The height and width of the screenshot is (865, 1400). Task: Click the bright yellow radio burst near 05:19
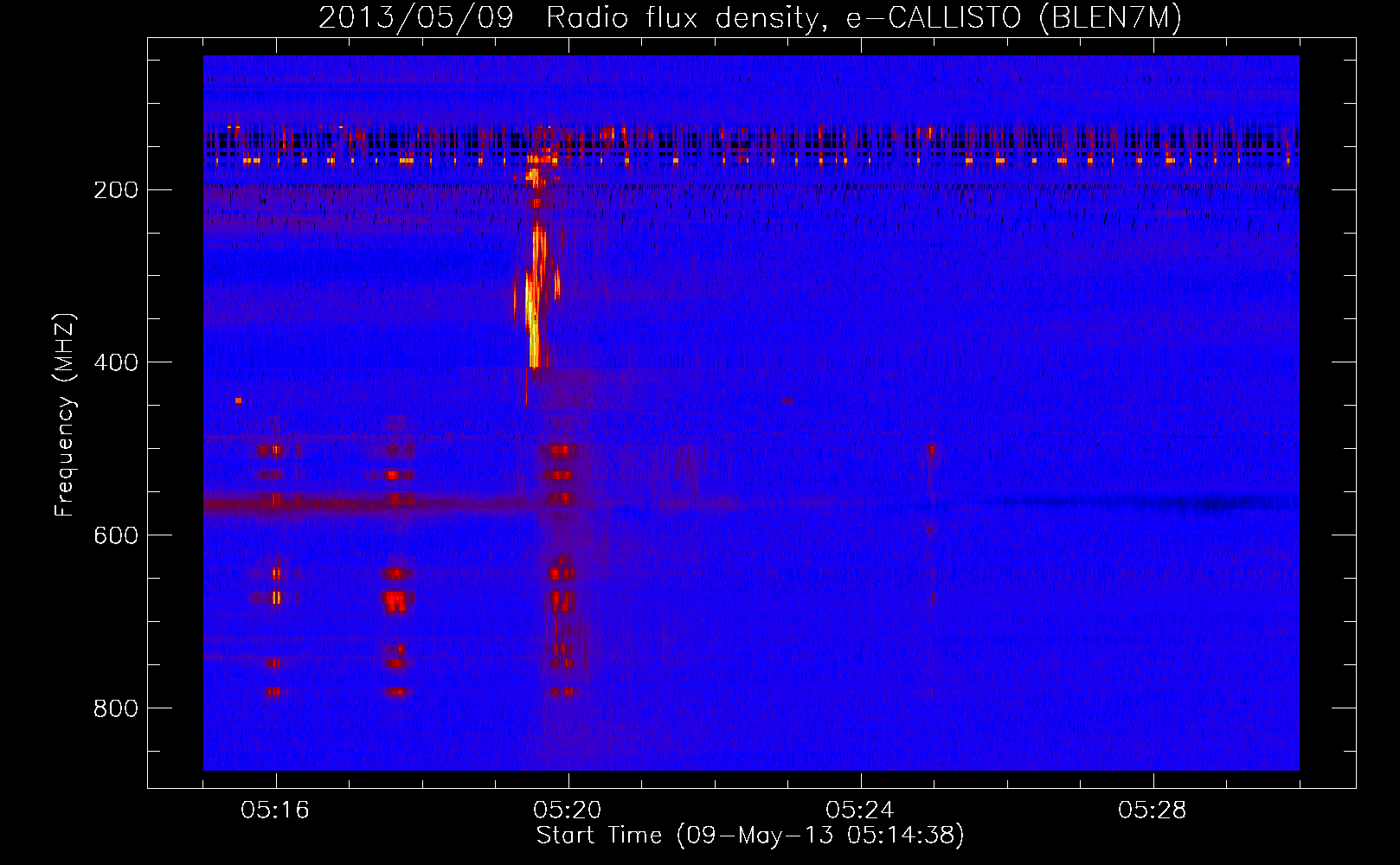(x=536, y=294)
